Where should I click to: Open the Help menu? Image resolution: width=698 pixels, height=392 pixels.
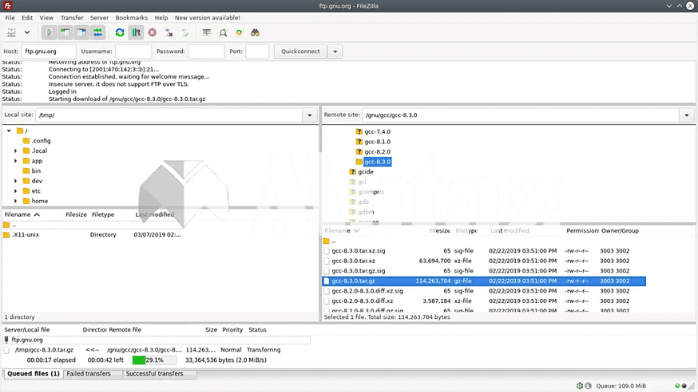pos(161,18)
